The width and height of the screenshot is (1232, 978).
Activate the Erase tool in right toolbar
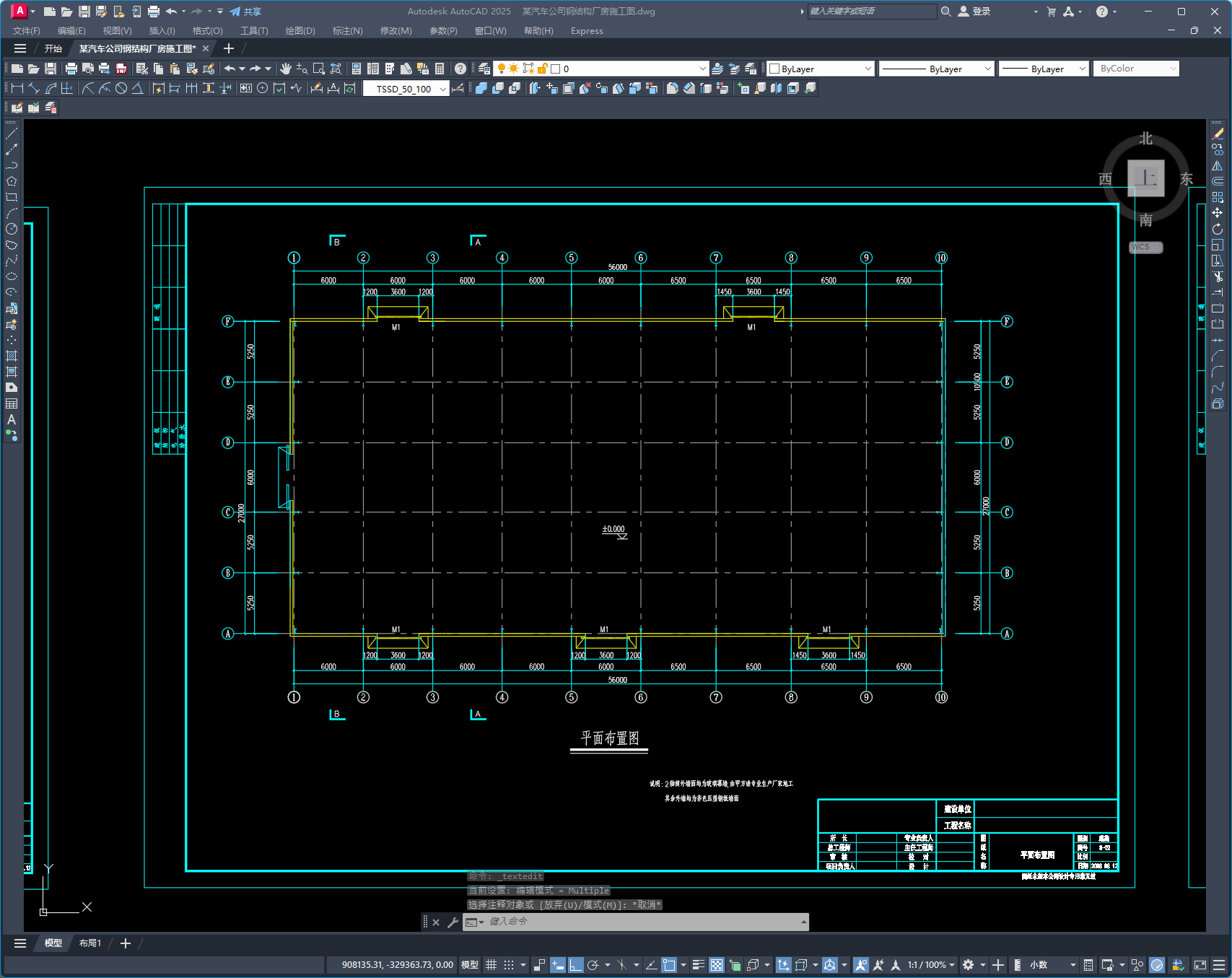(1218, 134)
